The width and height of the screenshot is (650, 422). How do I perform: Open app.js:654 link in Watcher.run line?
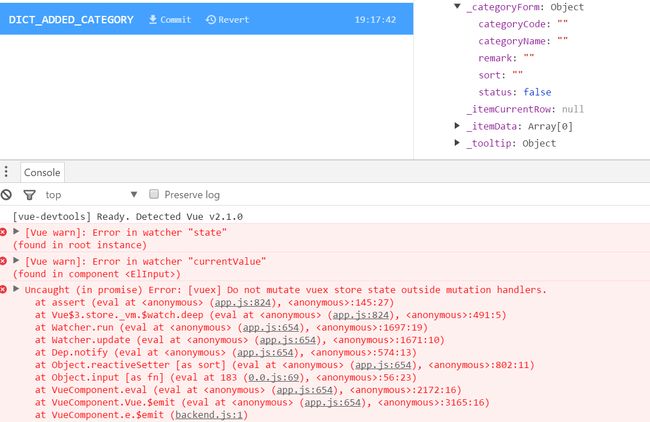pyautogui.click(x=271, y=327)
